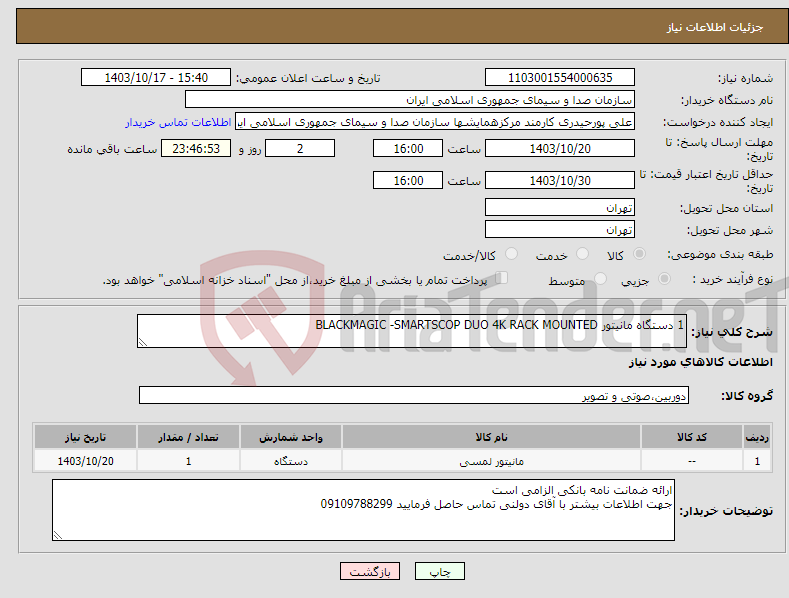Click the response deadline date 1403/10/20 field
The image size is (789, 598).
560,148
